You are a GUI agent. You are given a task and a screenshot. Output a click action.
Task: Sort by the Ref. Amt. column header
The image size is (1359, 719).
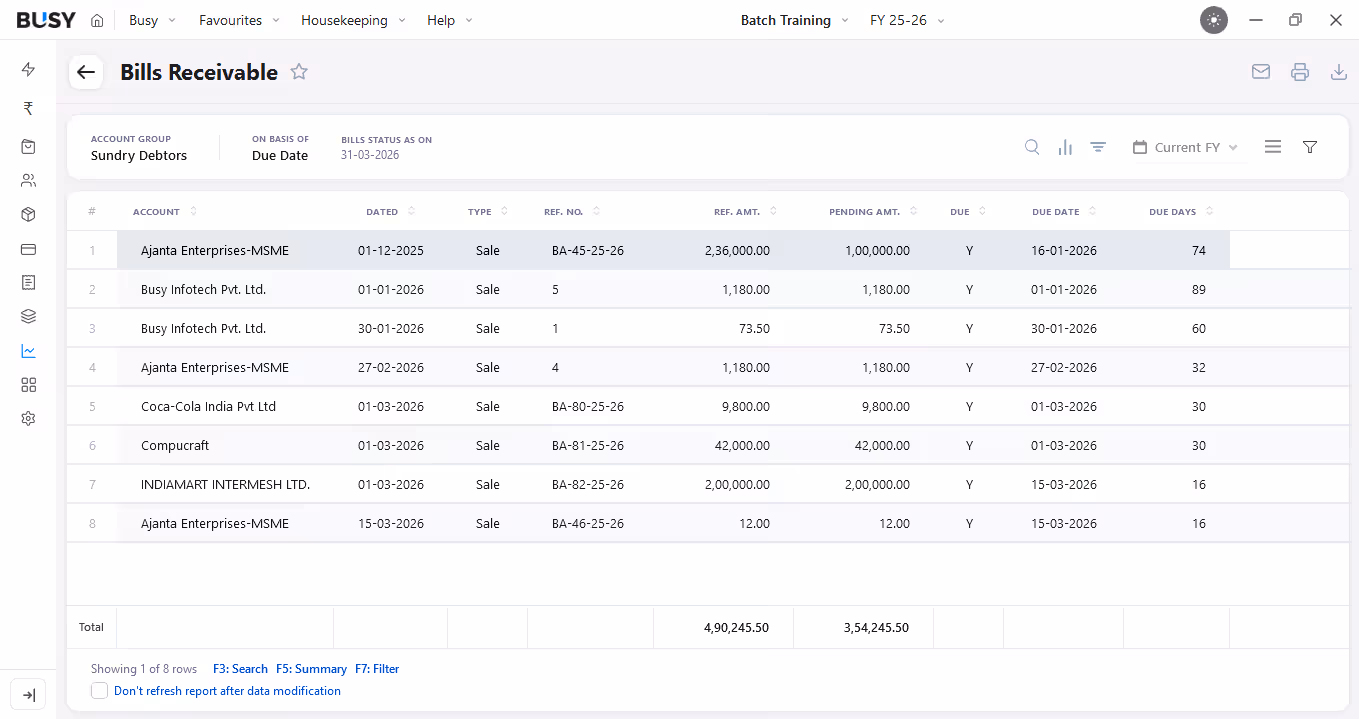(x=745, y=212)
